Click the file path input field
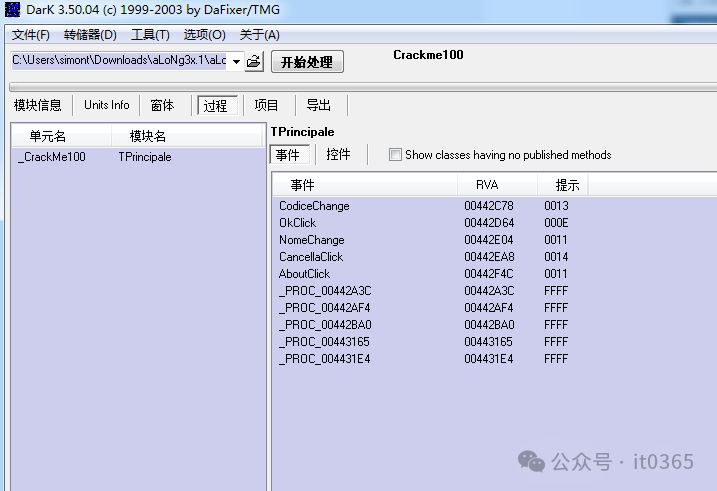Image resolution: width=717 pixels, height=491 pixels. pos(118,61)
